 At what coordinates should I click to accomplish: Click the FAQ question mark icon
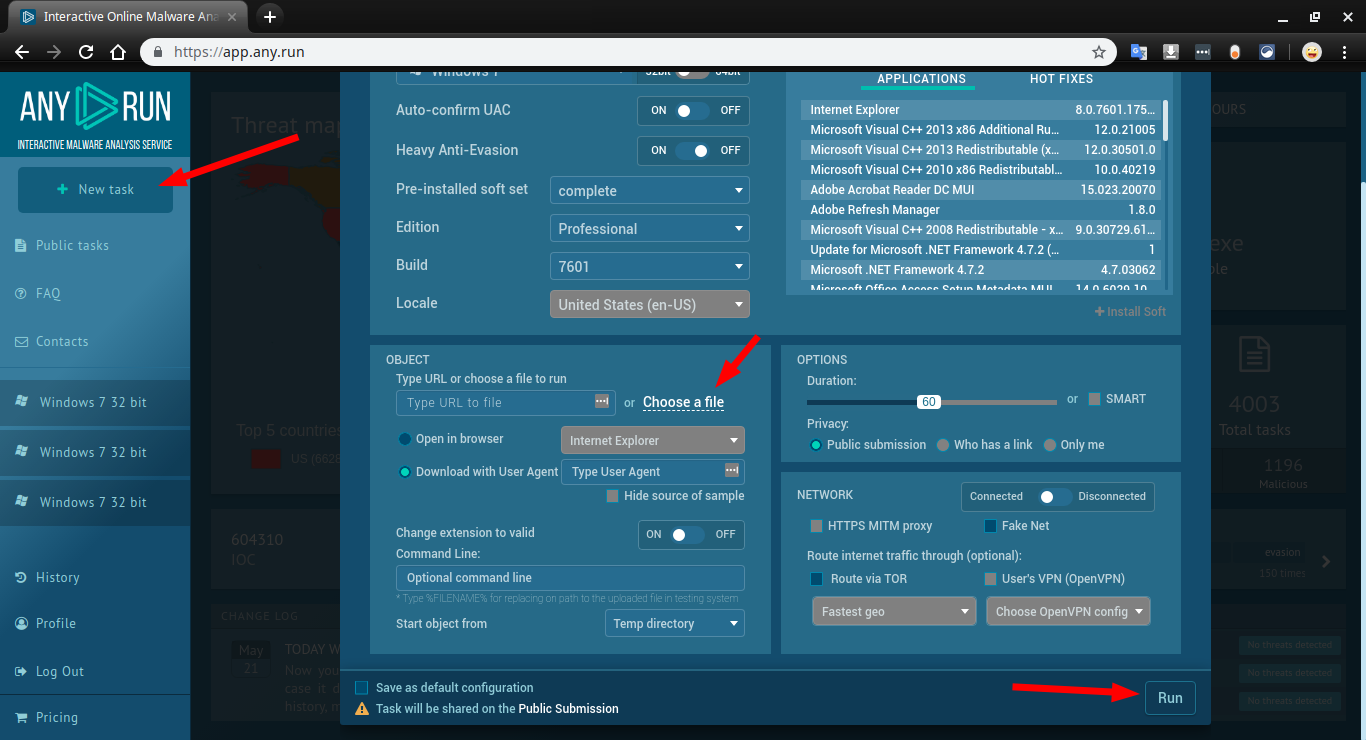click(x=21, y=293)
